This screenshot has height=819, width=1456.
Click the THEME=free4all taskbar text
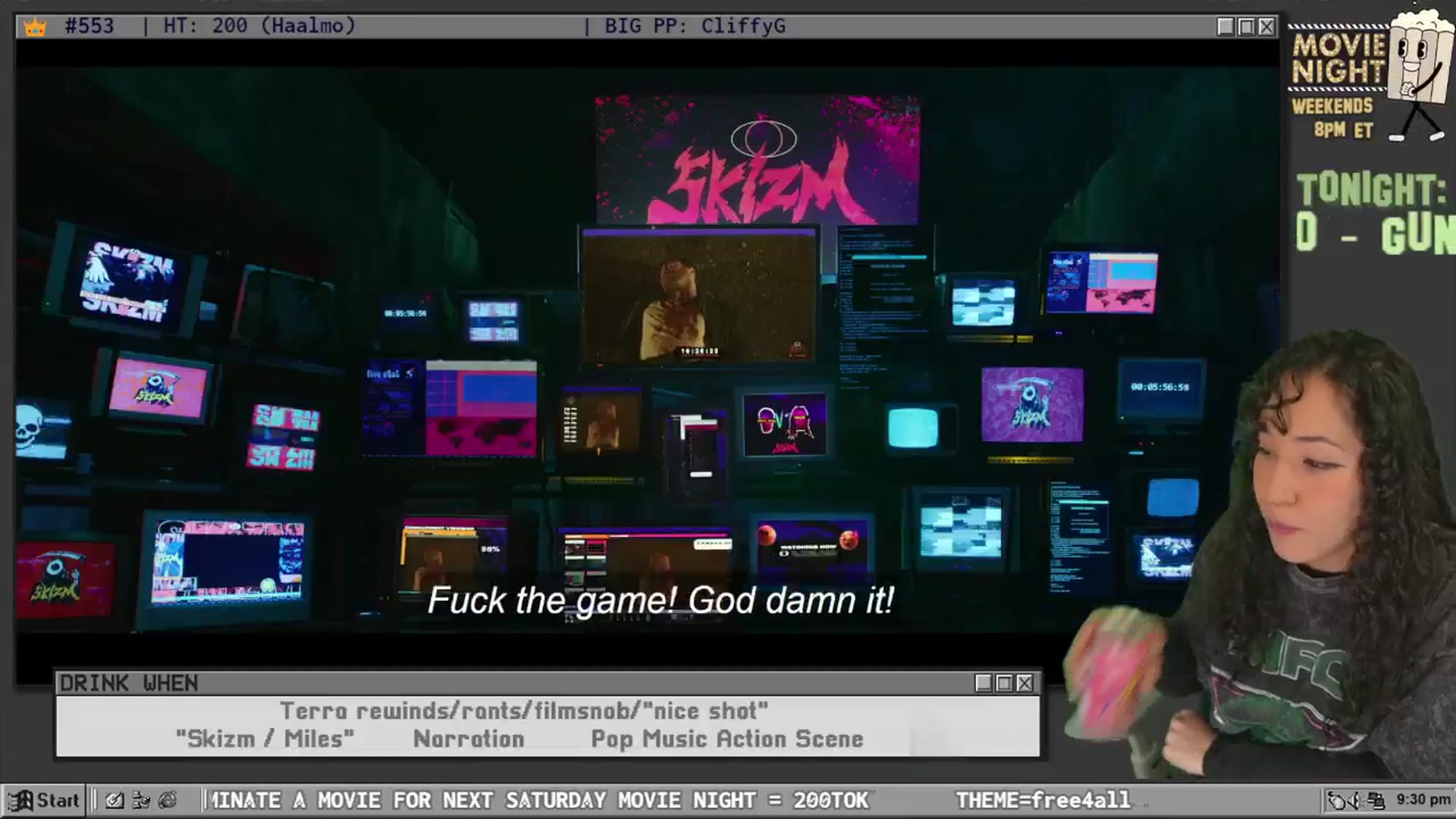click(x=1043, y=800)
